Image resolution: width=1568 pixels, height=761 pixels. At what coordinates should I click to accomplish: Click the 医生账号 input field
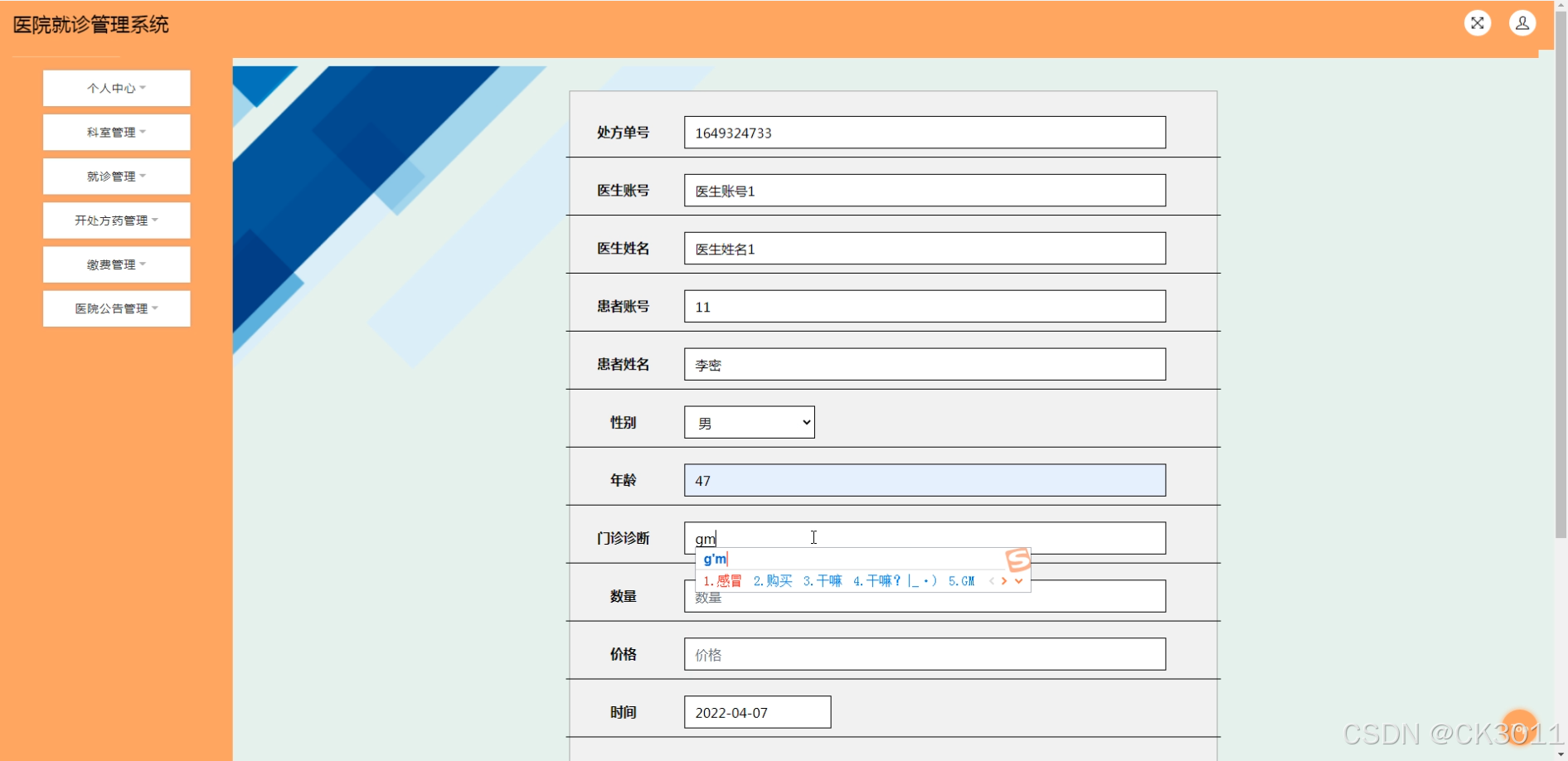pyautogui.click(x=925, y=191)
